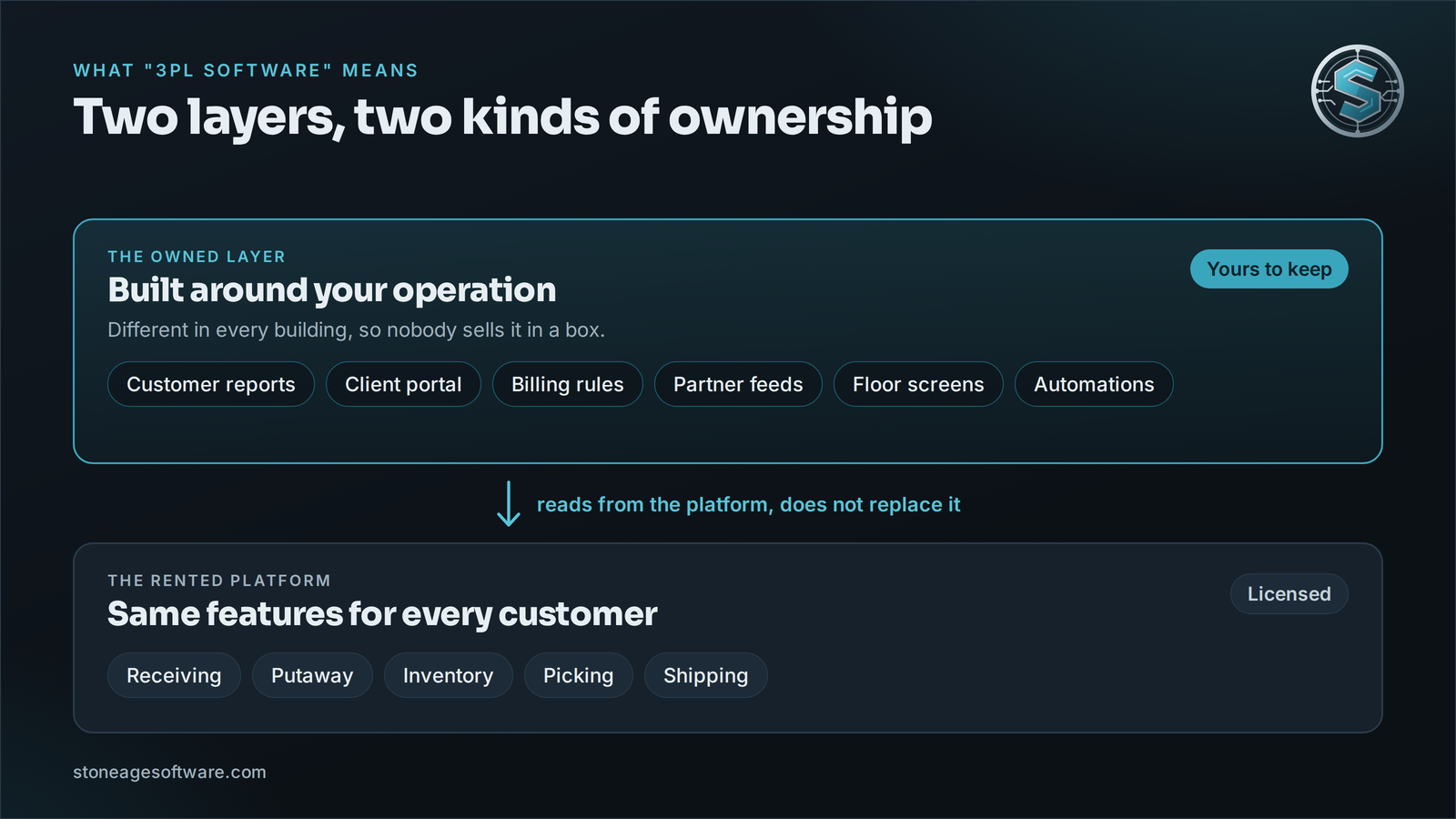Click the Picking pill
This screenshot has height=819, width=1456.
(579, 675)
